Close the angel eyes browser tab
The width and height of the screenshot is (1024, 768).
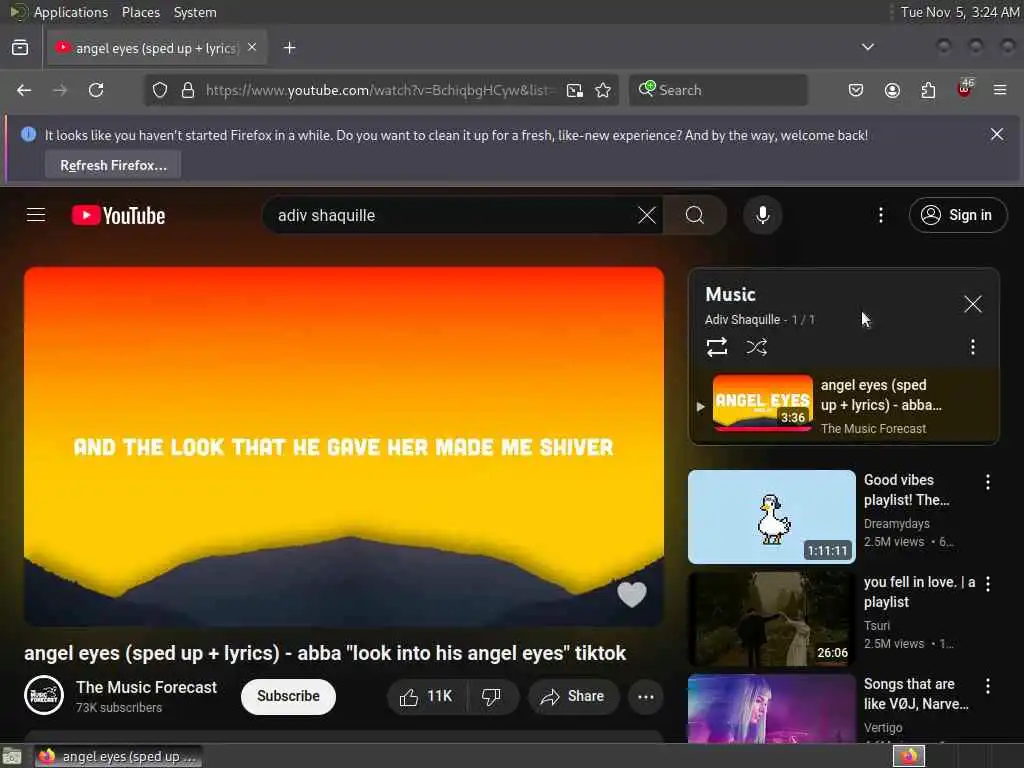[x=252, y=48]
